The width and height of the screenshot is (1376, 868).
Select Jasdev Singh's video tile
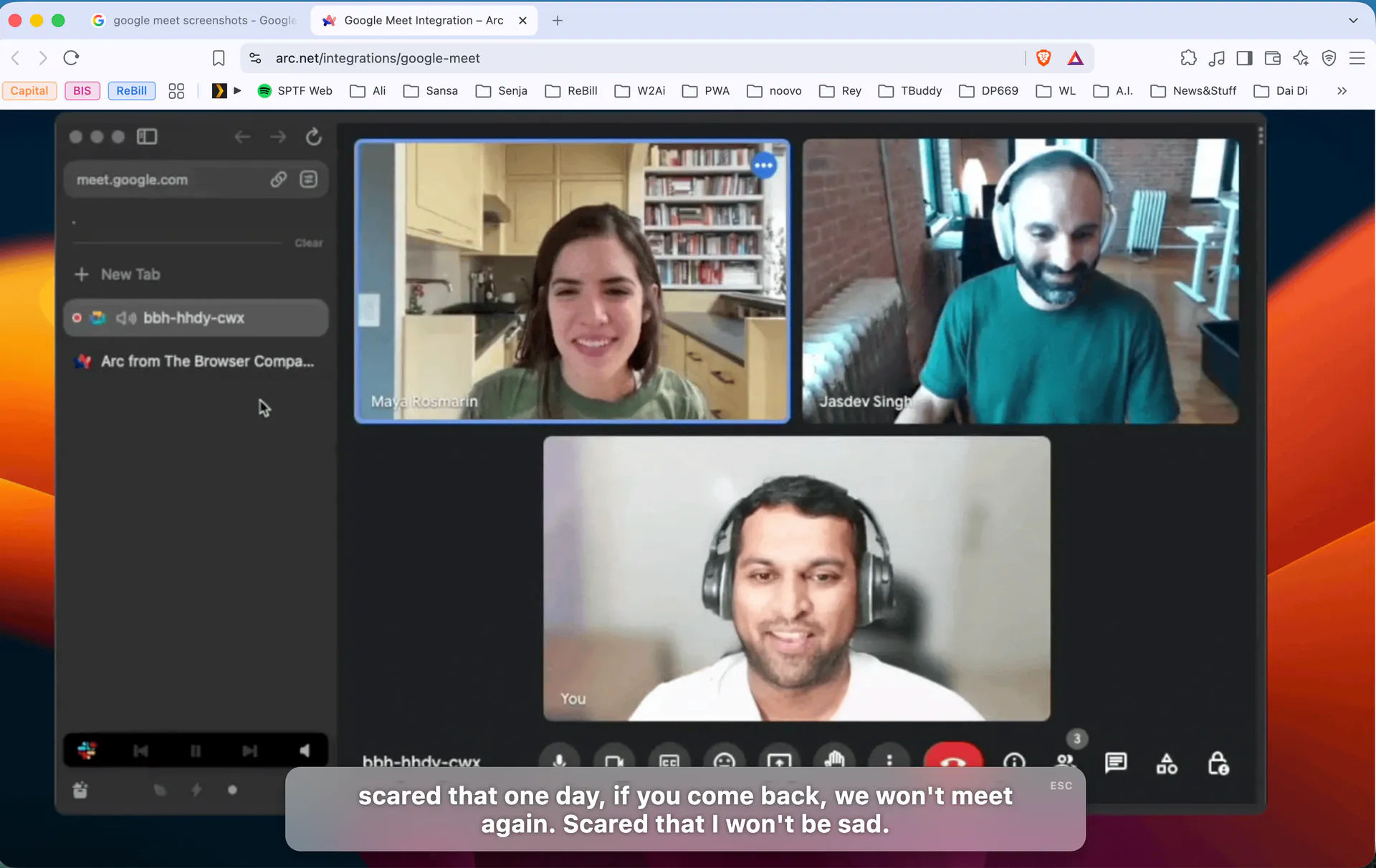[x=1021, y=280]
